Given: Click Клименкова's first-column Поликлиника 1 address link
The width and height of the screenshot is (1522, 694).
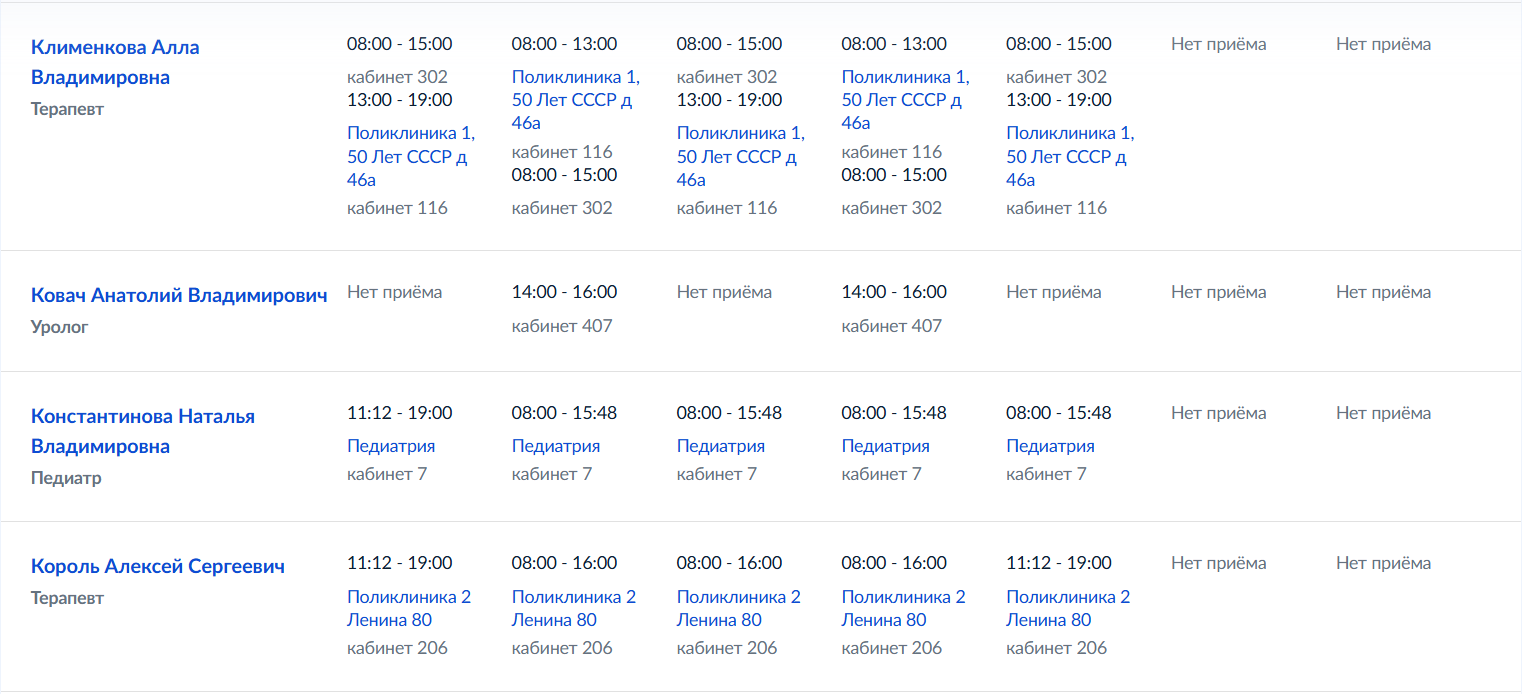Looking at the screenshot, I should point(411,156).
